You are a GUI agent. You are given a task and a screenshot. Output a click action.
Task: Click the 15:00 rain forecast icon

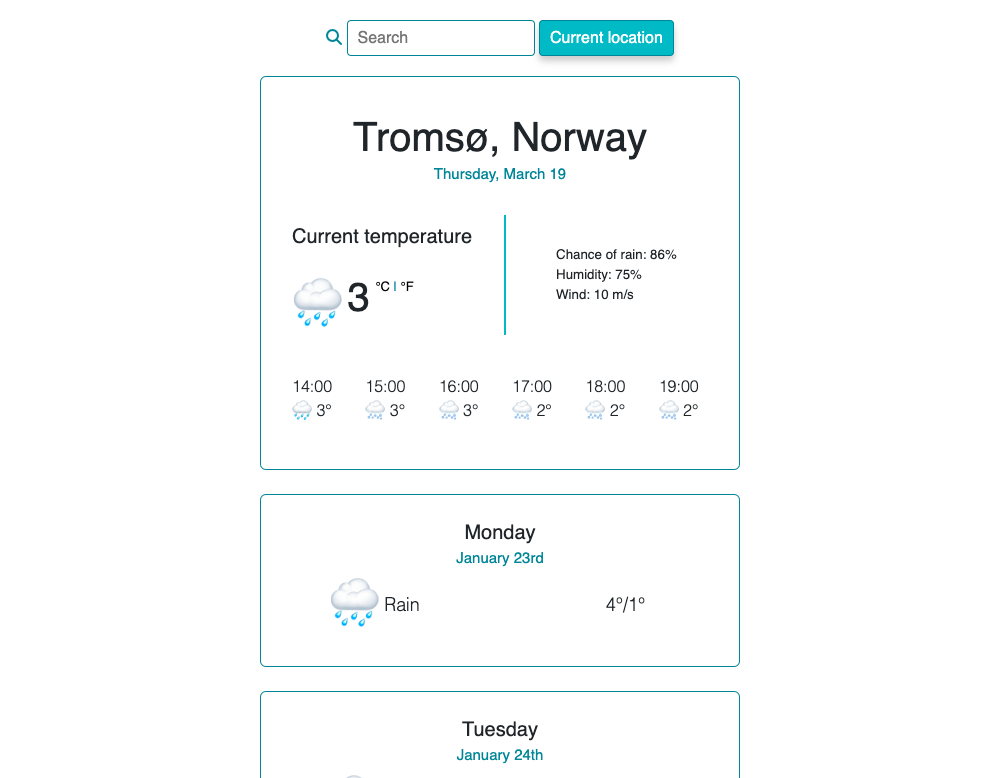point(374,409)
